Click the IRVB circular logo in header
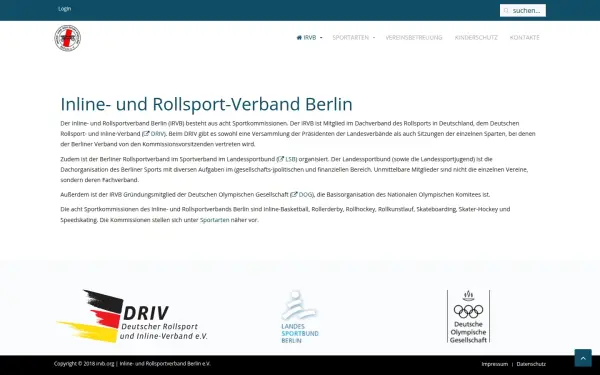The height and width of the screenshot is (375, 600). [67, 38]
